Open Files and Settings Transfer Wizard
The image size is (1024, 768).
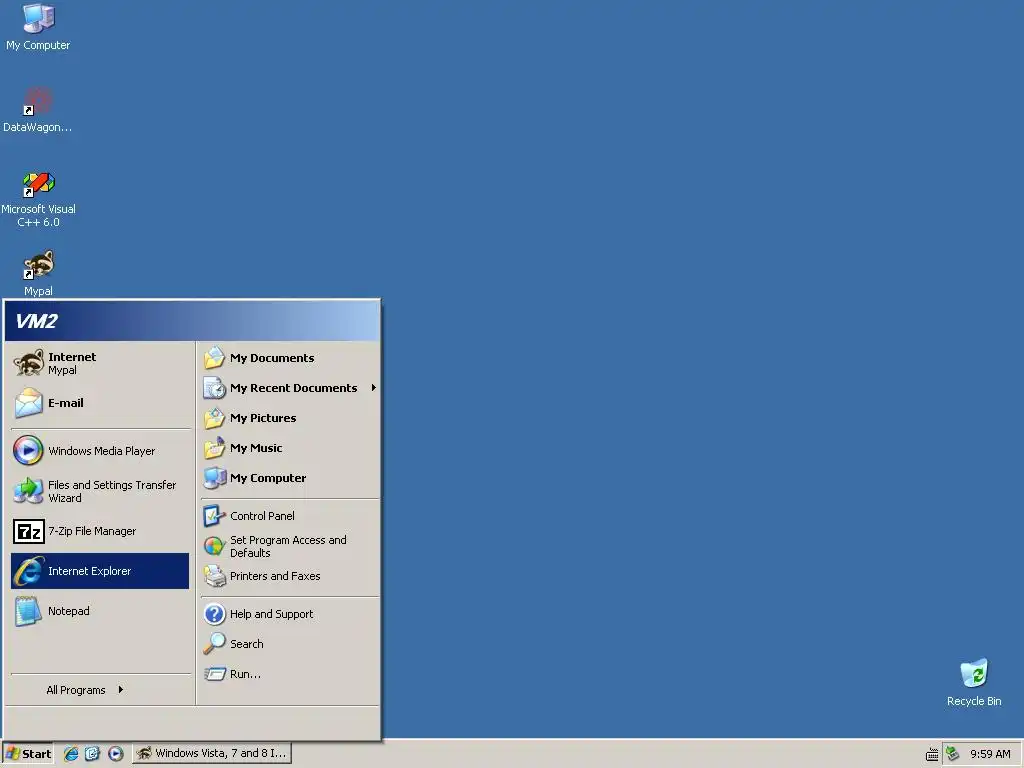pos(100,491)
